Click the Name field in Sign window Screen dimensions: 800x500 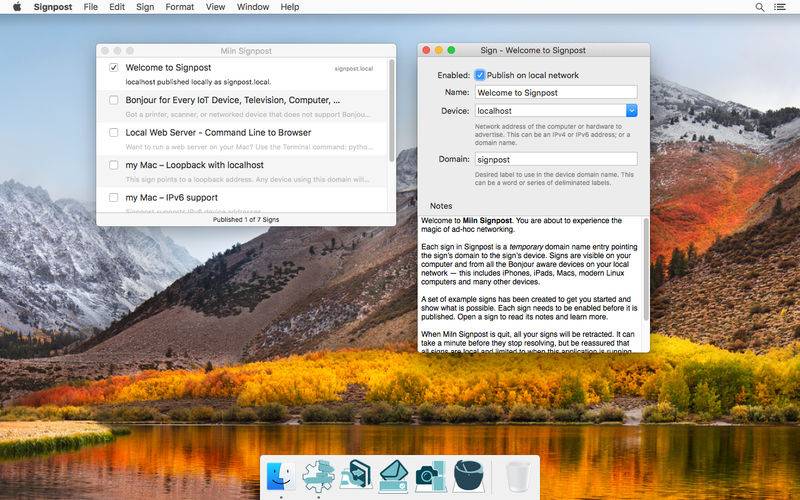point(556,92)
